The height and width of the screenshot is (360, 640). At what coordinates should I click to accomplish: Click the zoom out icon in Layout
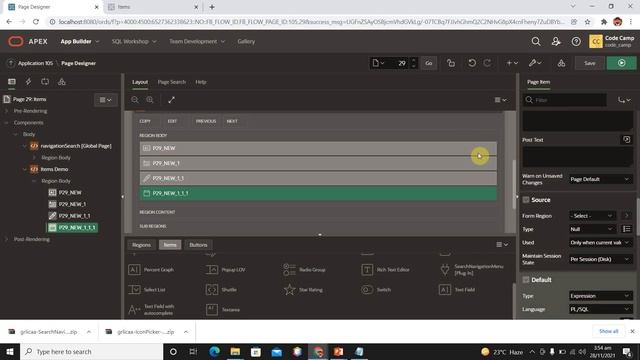135,100
